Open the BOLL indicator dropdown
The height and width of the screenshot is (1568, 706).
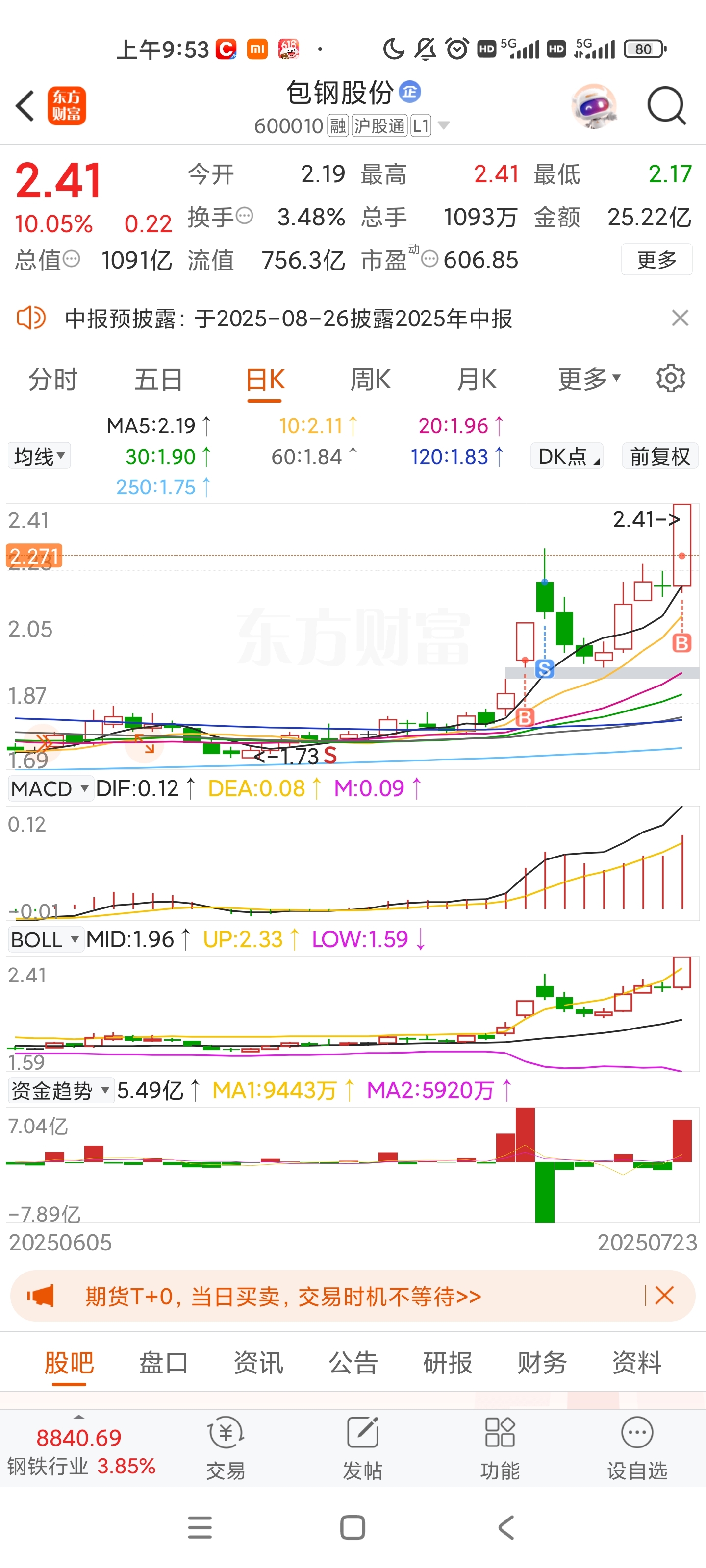pyautogui.click(x=46, y=940)
